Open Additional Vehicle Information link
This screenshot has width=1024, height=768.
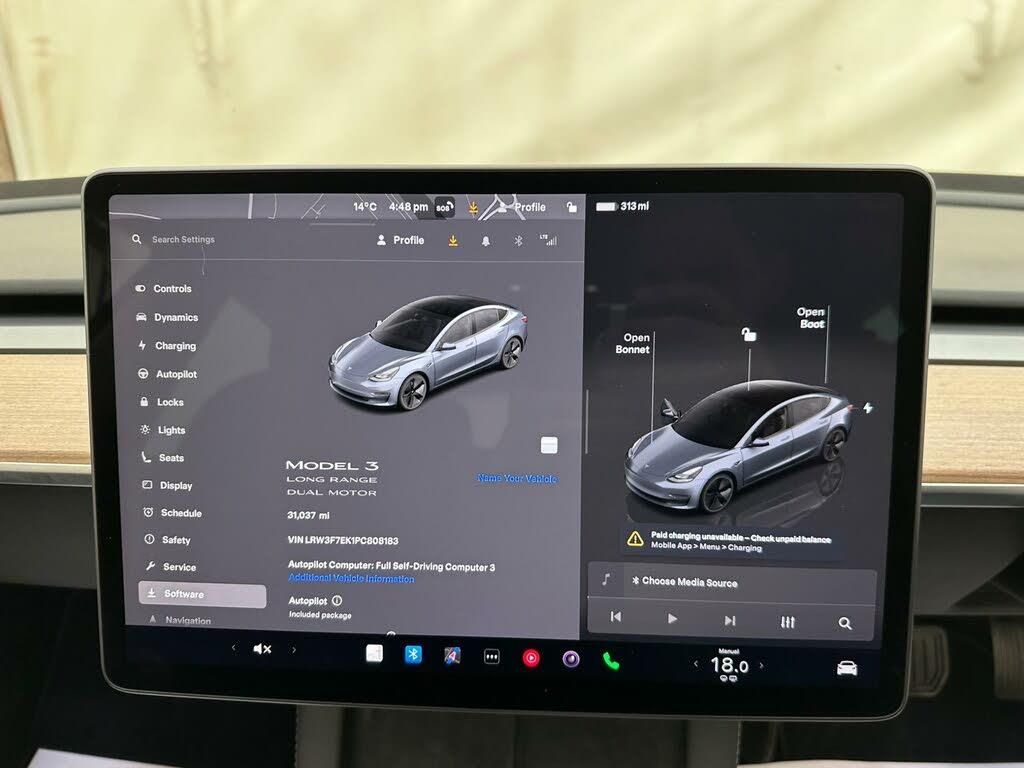[351, 579]
